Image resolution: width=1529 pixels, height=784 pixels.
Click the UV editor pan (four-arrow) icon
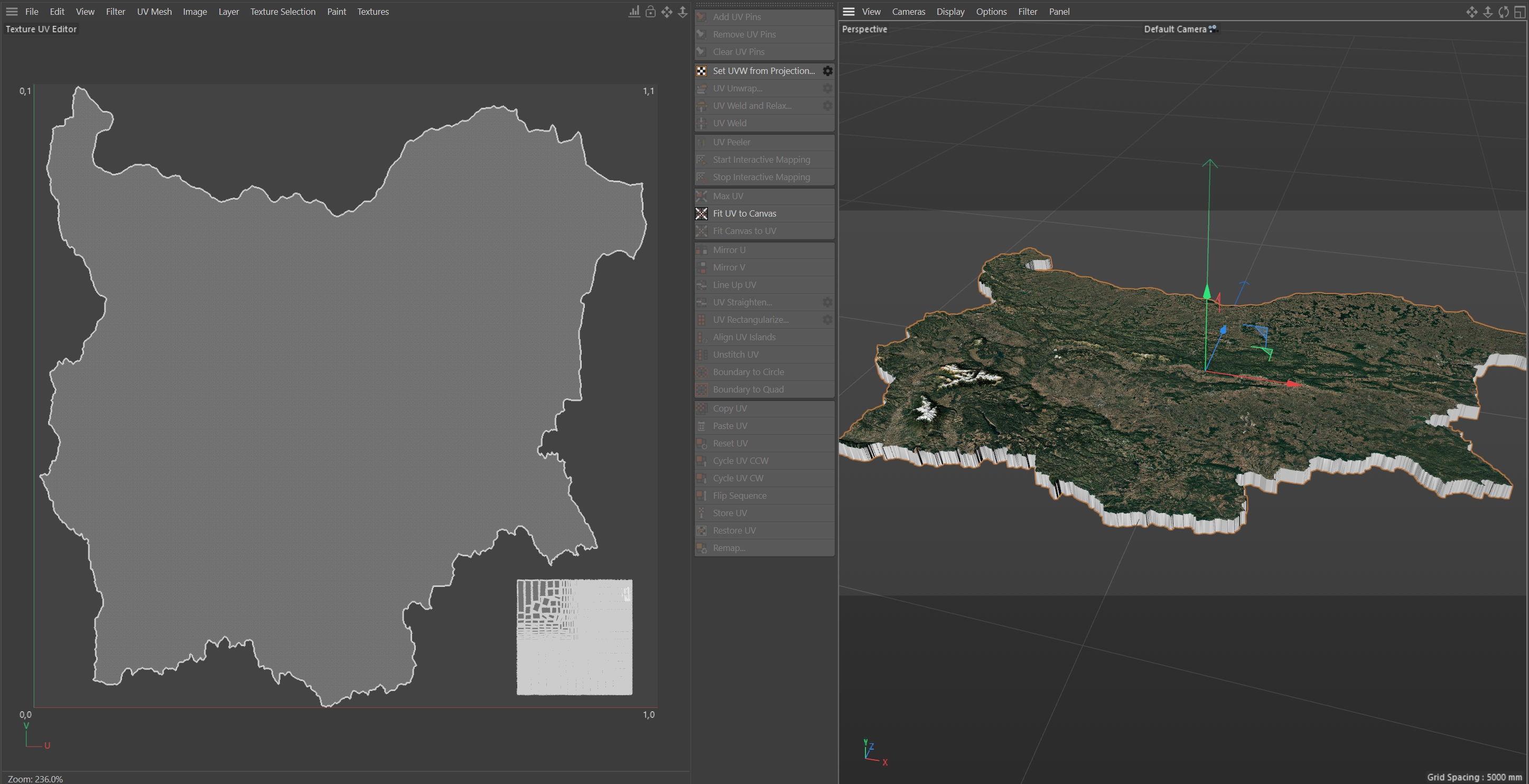(667, 12)
